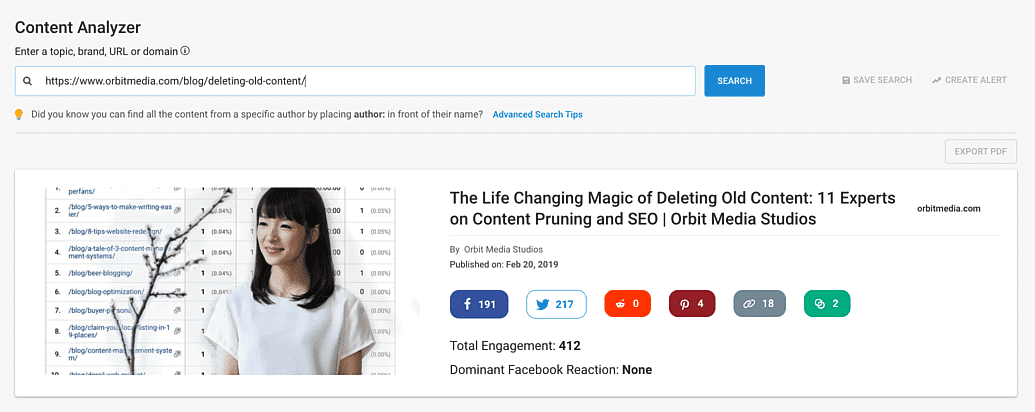Screen dimensions: 1035x412
Task: Click the Total Engagement 412 text
Action: 515,345
